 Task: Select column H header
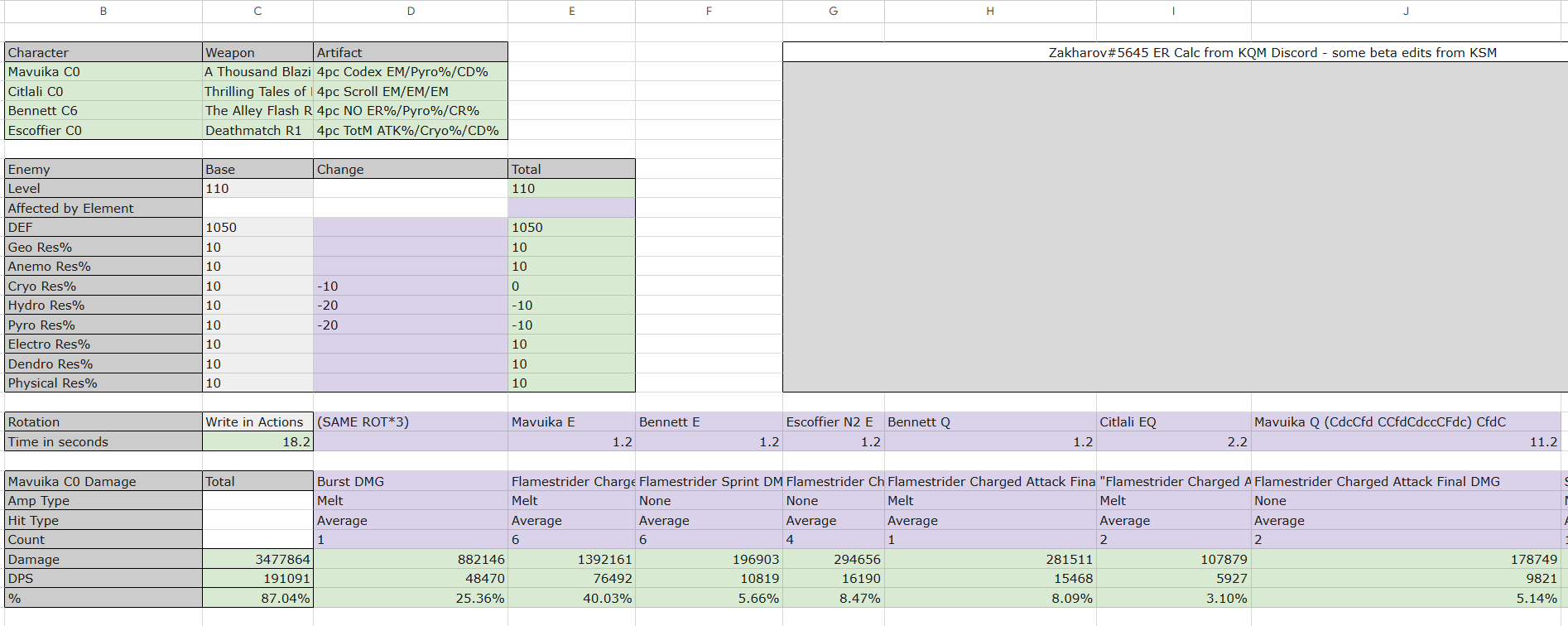[x=990, y=11]
